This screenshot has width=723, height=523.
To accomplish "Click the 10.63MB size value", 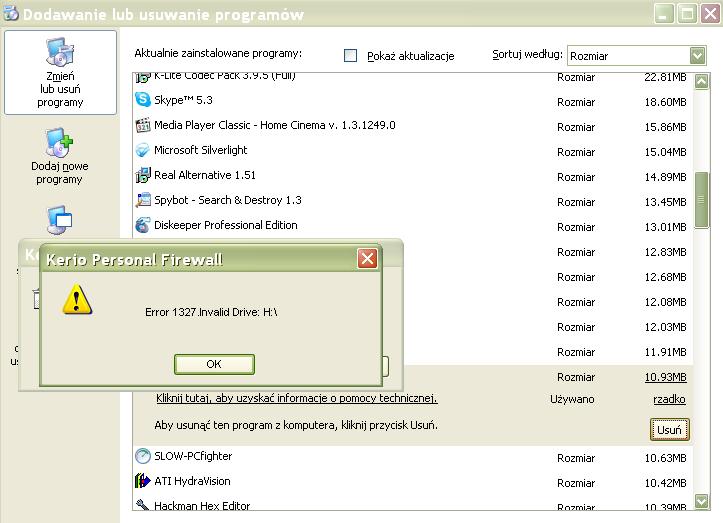I will click(665, 458).
